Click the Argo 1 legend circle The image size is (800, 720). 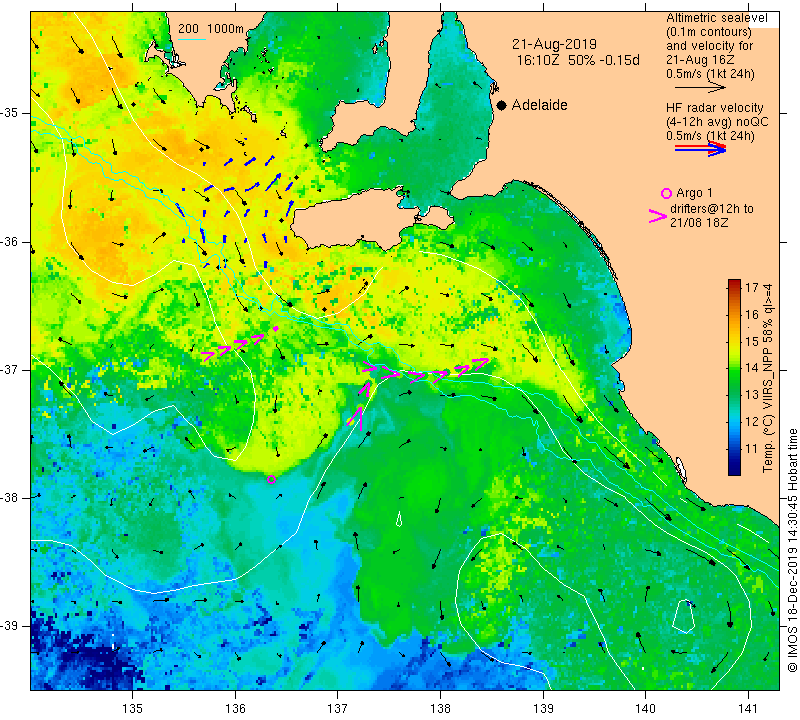[x=666, y=193]
